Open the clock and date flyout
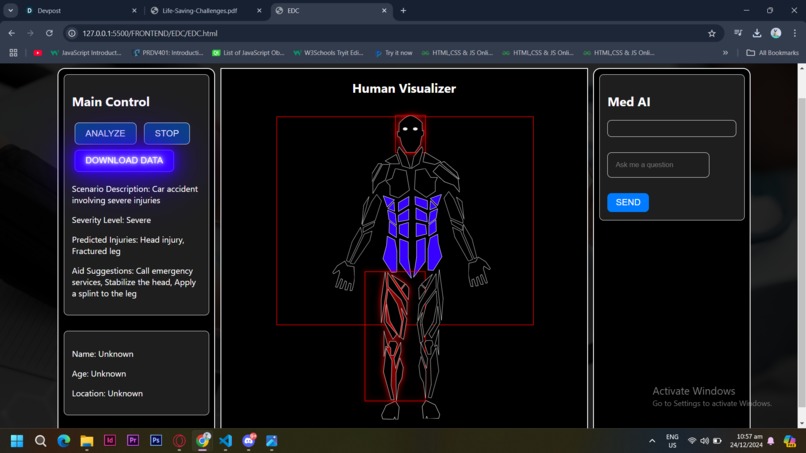Screen dimensions: 806x453 746,441
